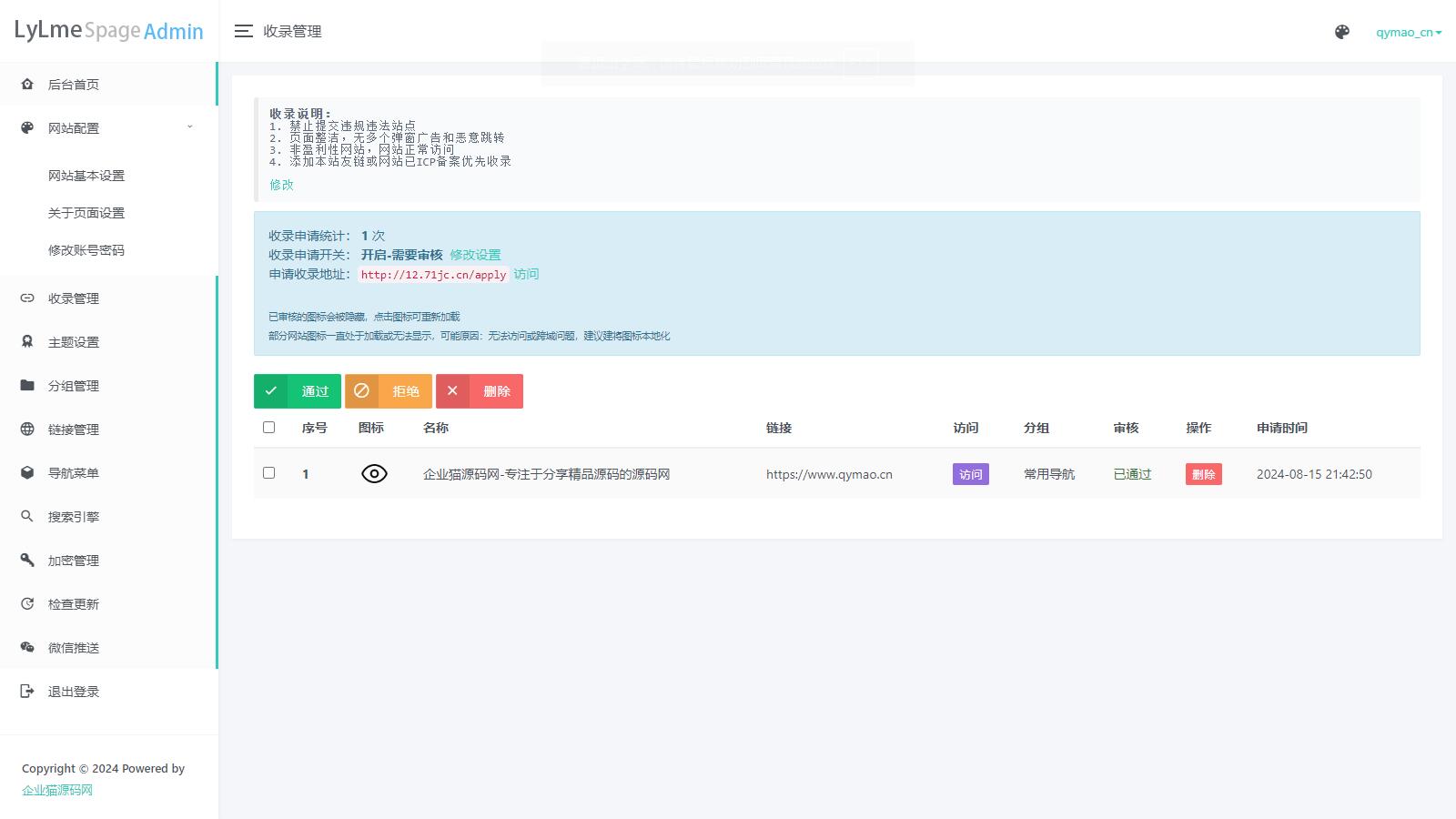This screenshot has width=1456, height=819.
Task: Click 退出登录 logout icon item
Action: (74, 692)
